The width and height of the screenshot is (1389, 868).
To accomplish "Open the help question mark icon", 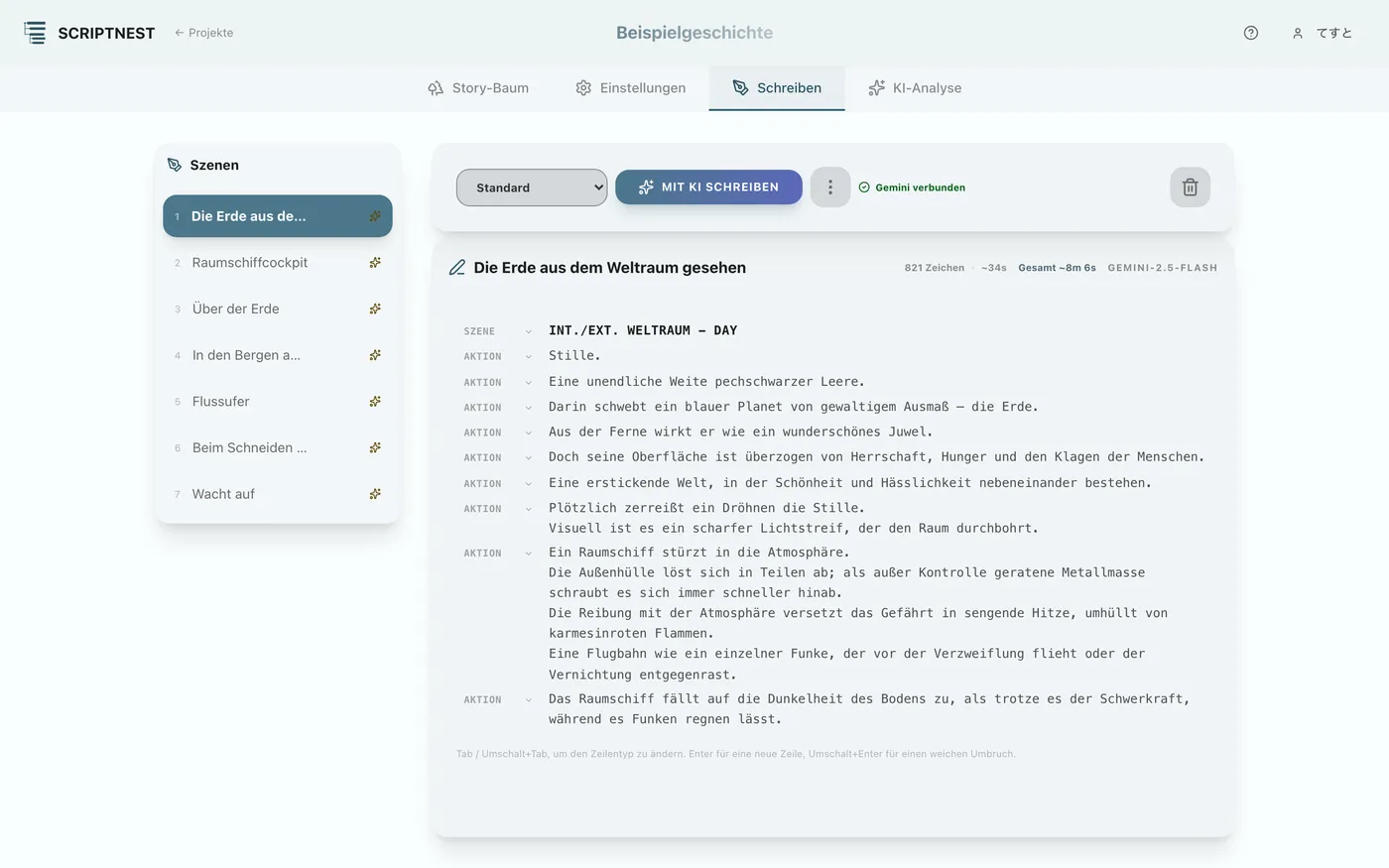I will pyautogui.click(x=1251, y=33).
